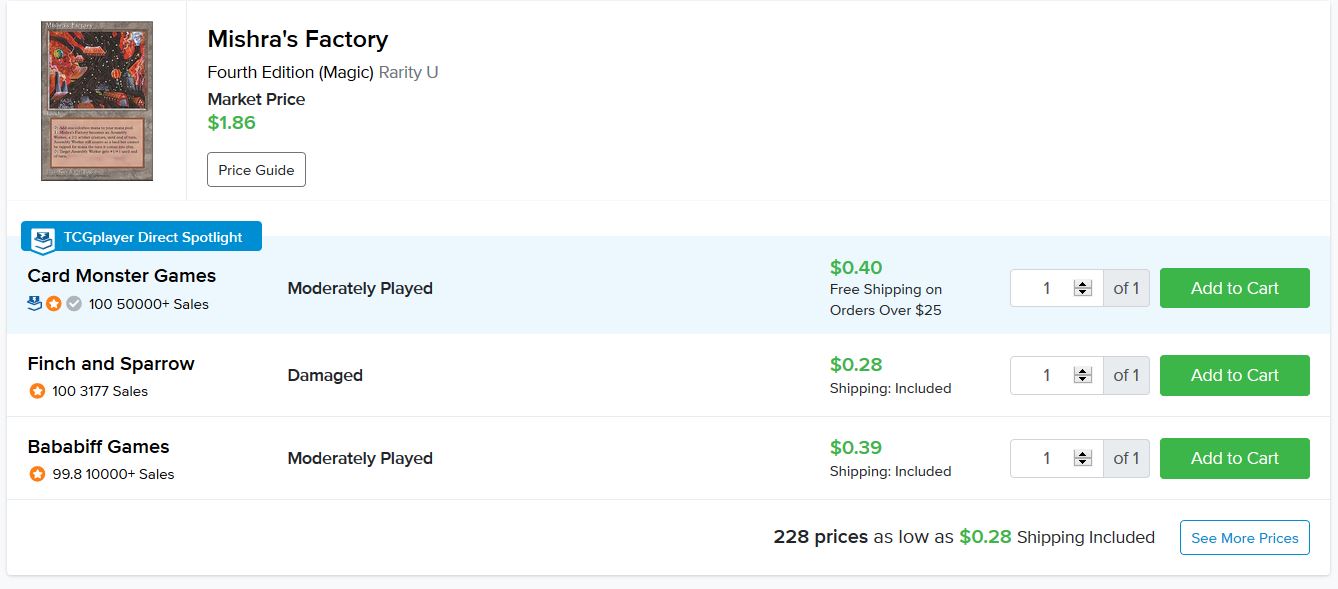Open Finch and Sparrow seller page
Viewport: 1338px width, 589px height.
[x=111, y=364]
